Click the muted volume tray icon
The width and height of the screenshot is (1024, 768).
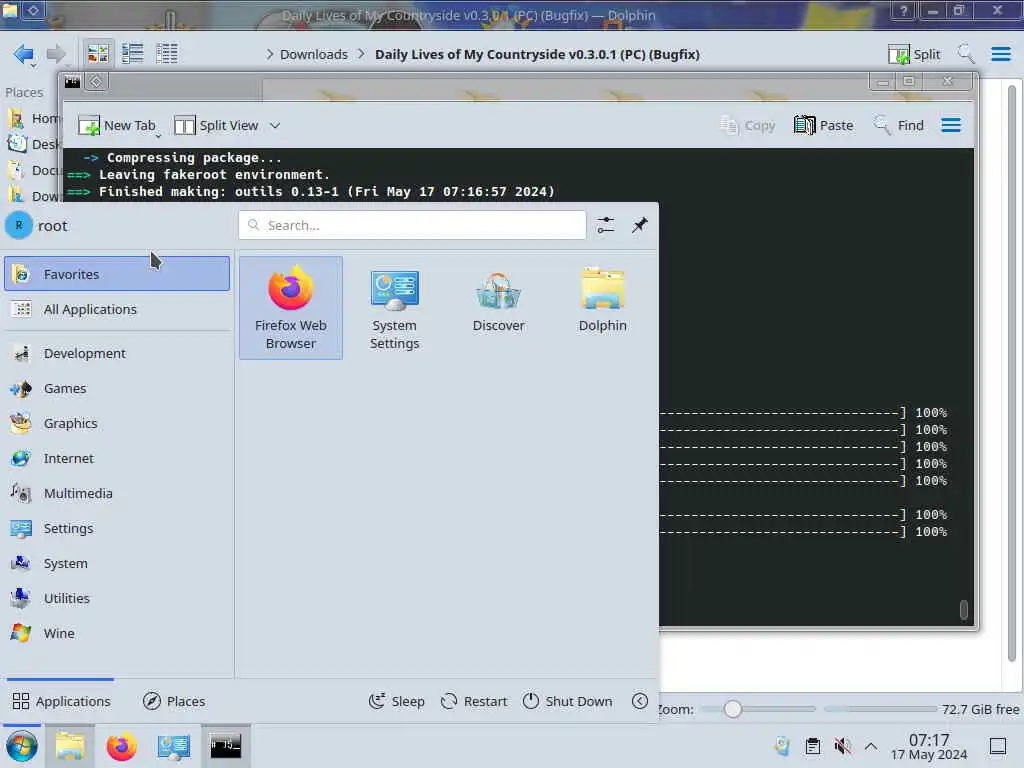coord(842,746)
